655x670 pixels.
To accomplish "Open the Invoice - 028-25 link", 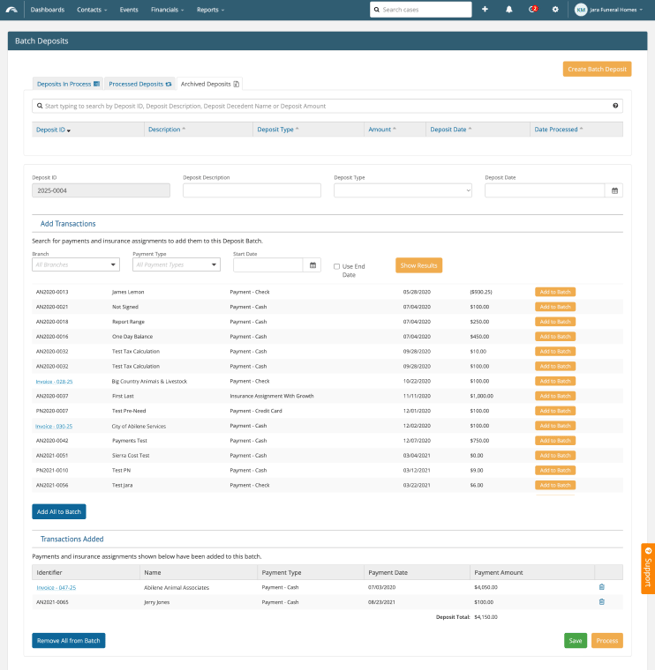I will pos(54,382).
